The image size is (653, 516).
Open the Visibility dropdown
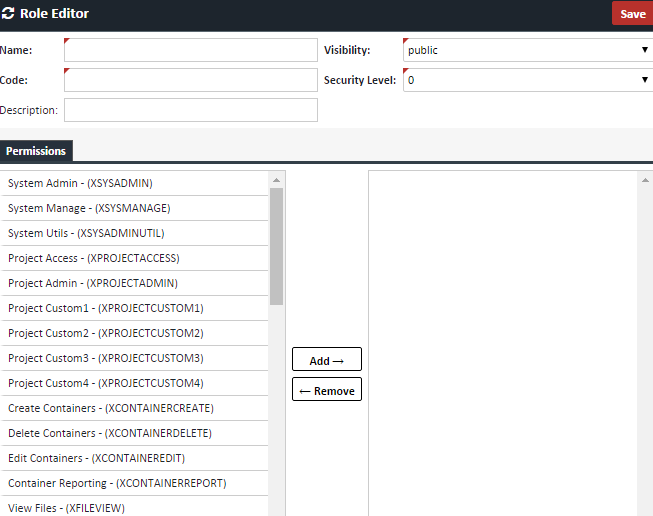(x=527, y=50)
